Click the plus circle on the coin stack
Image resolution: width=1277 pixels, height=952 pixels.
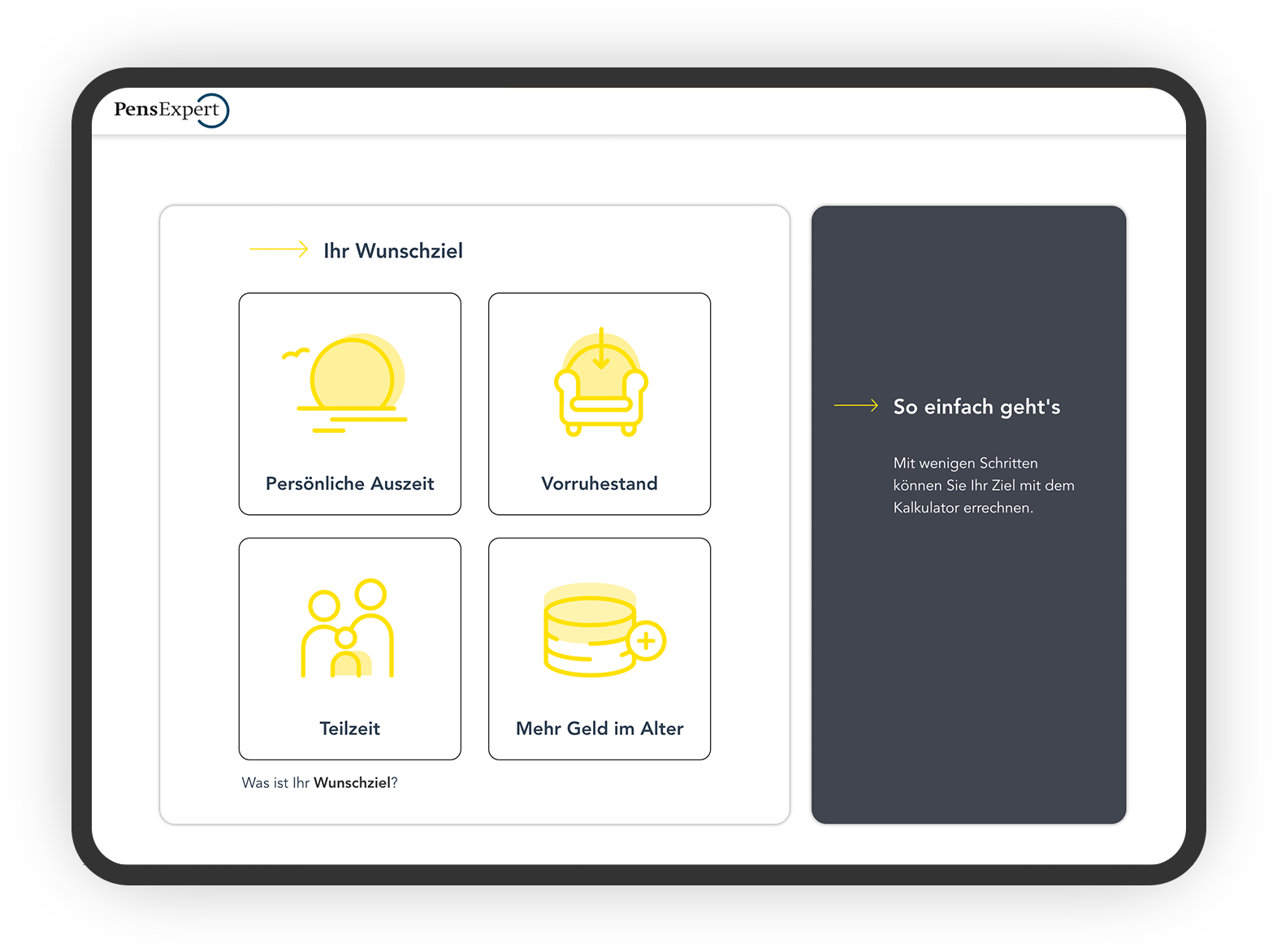tap(647, 641)
